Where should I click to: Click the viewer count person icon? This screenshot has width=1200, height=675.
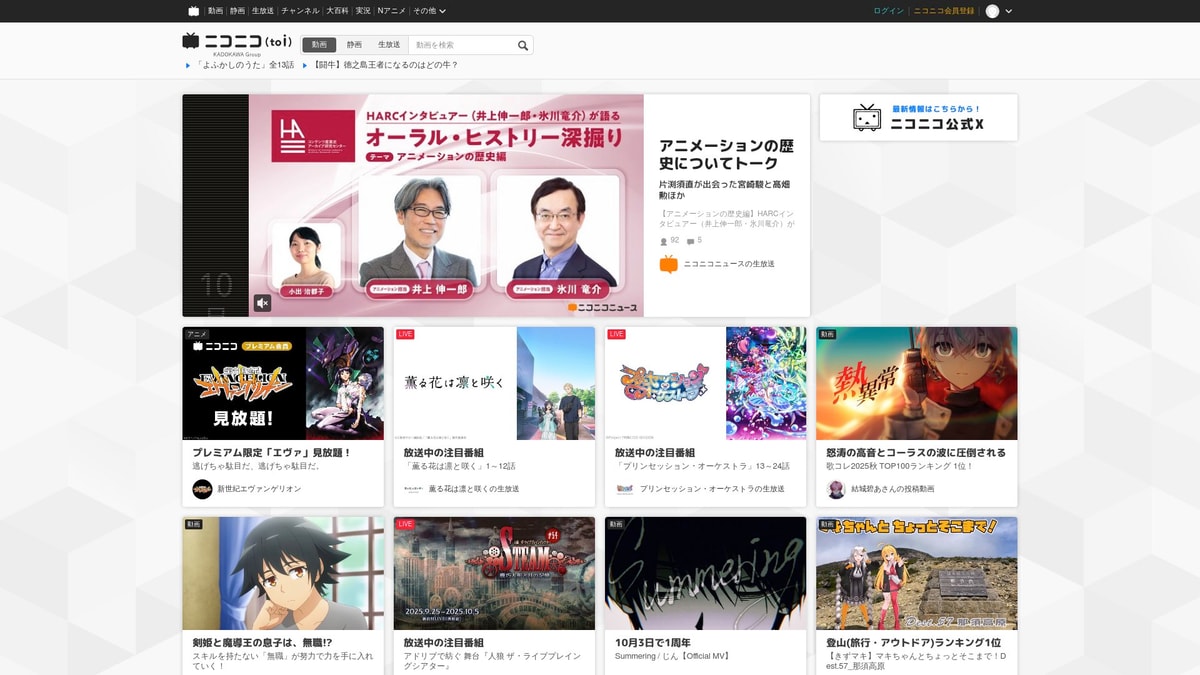coord(663,240)
